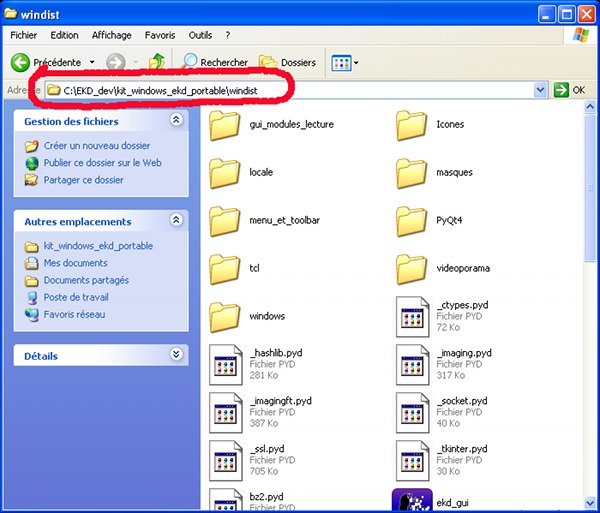Expand the address bar dropdown arrow
The width and height of the screenshot is (600, 513).
[x=540, y=90]
